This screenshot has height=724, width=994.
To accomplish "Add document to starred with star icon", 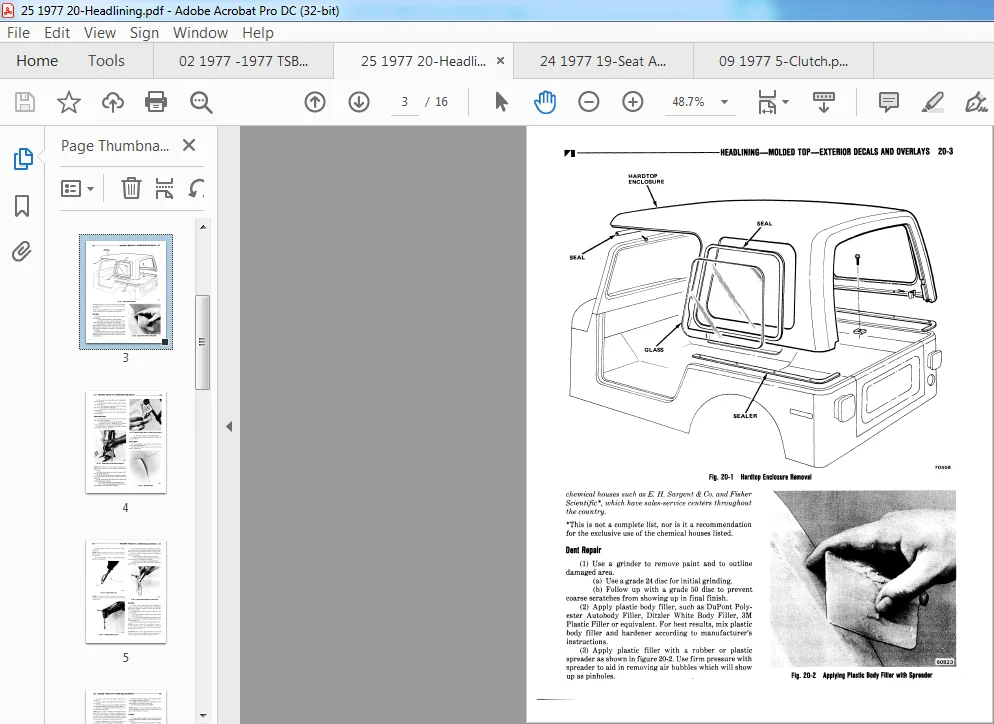I will pyautogui.click(x=68, y=102).
